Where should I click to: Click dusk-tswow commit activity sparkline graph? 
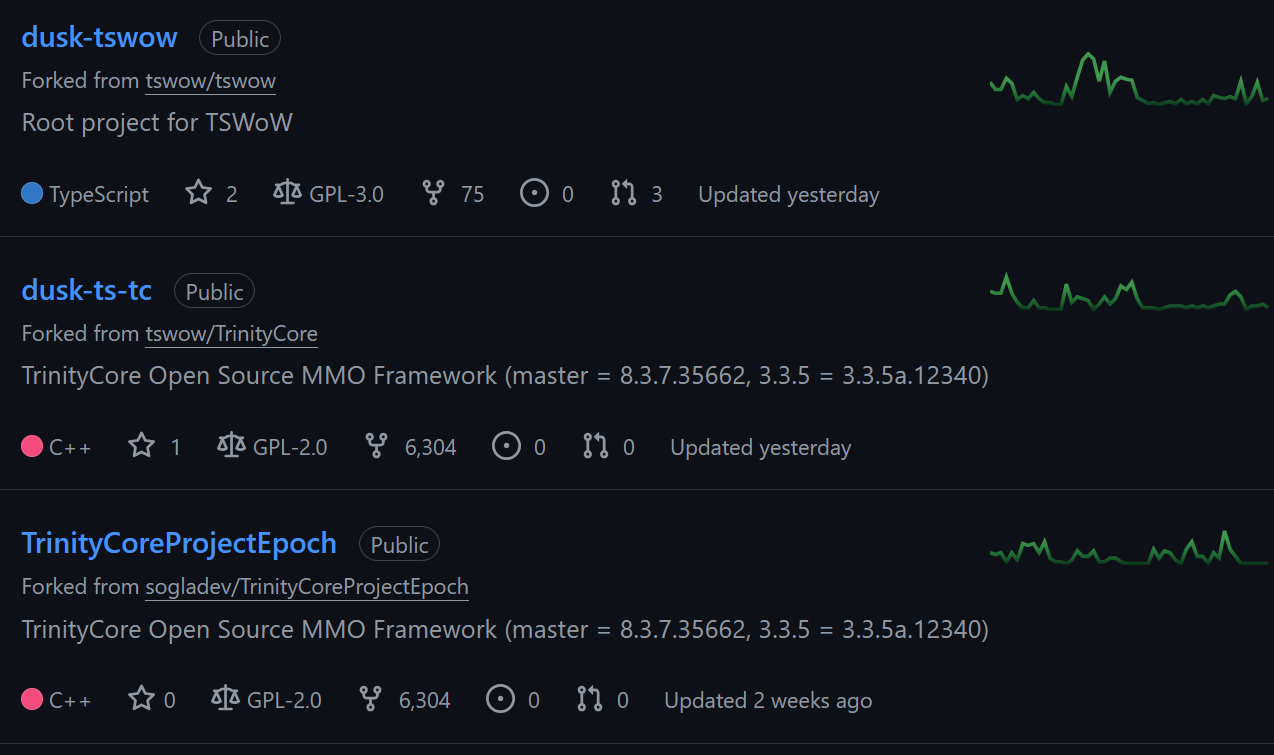point(1129,79)
